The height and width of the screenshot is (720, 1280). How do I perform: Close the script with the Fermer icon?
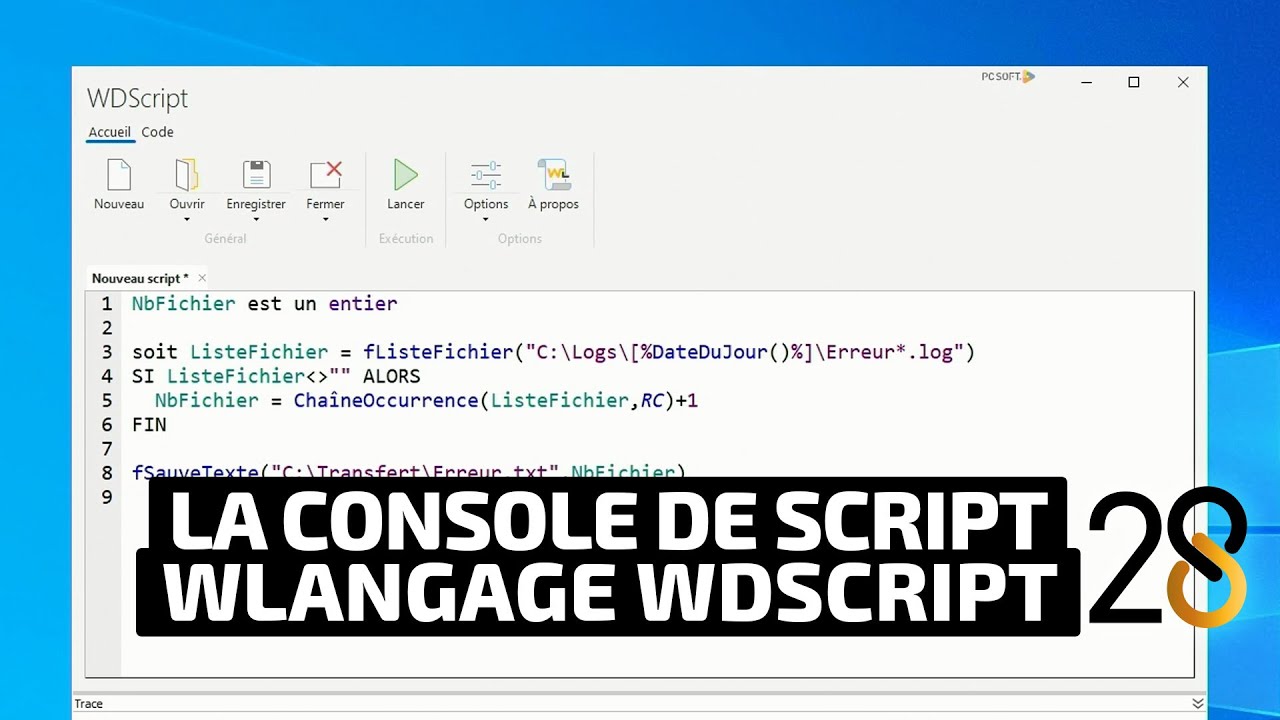coord(325,175)
